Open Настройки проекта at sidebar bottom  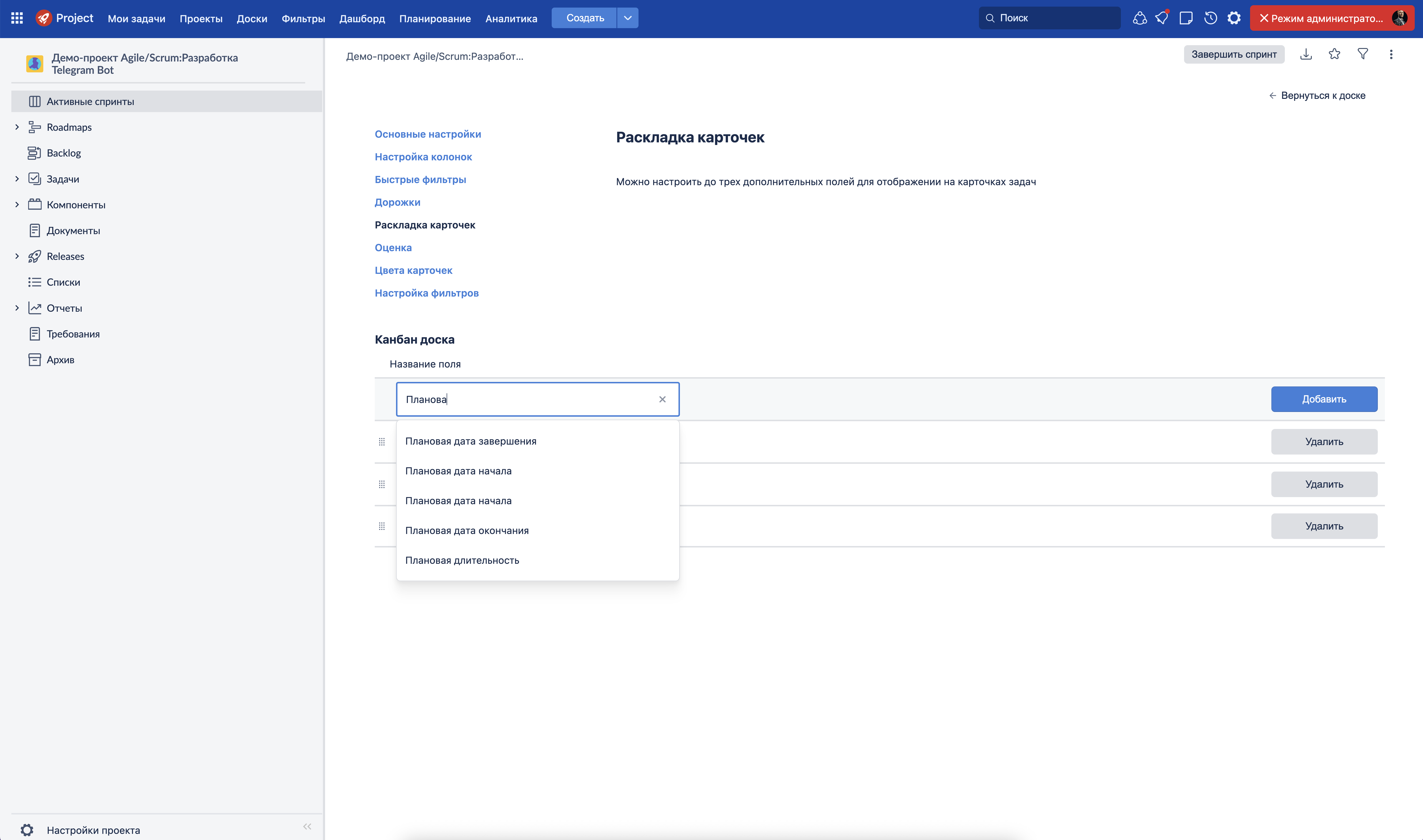pos(93,830)
